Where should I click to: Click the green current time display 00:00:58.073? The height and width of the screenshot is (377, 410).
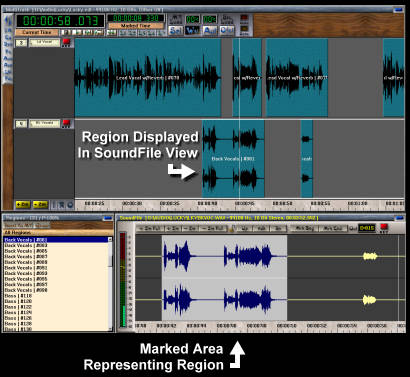pos(60,21)
